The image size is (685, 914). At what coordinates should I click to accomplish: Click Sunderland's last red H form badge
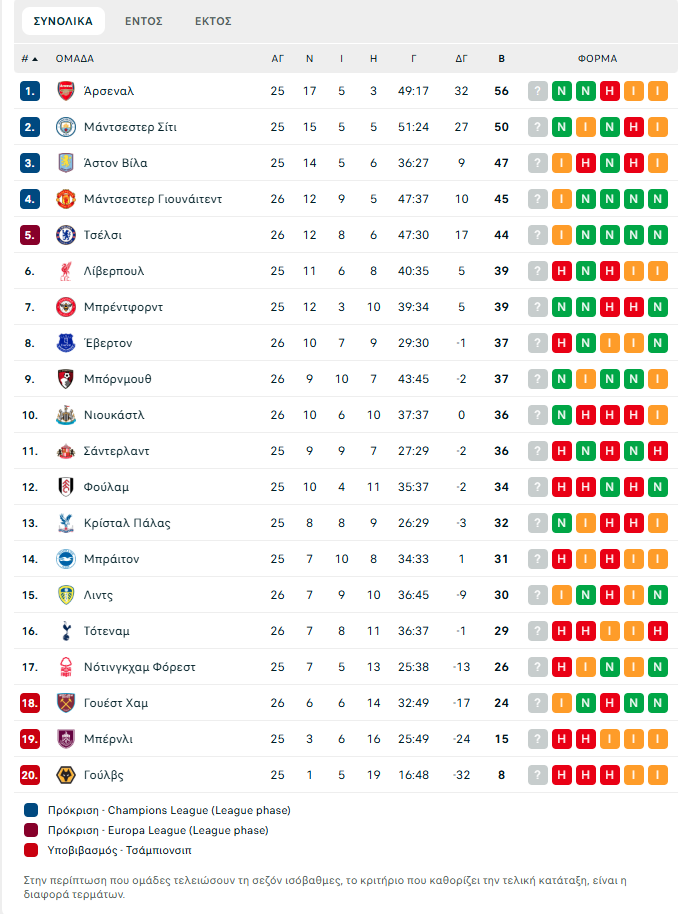[x=657, y=451]
